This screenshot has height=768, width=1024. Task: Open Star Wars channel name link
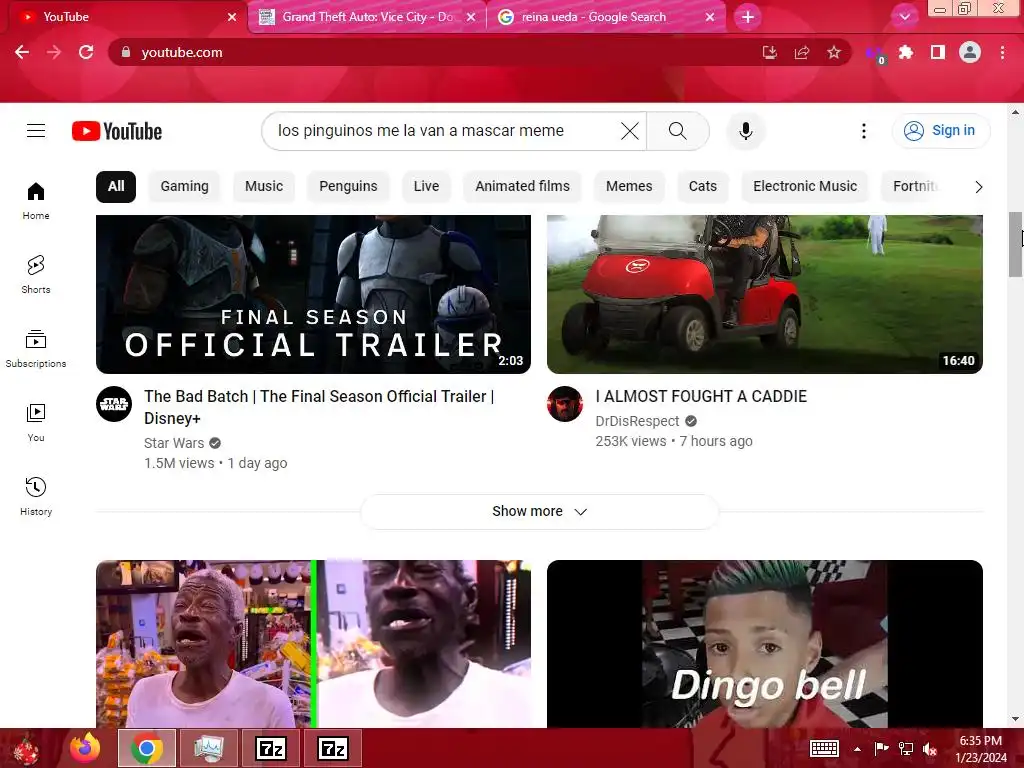(x=174, y=443)
